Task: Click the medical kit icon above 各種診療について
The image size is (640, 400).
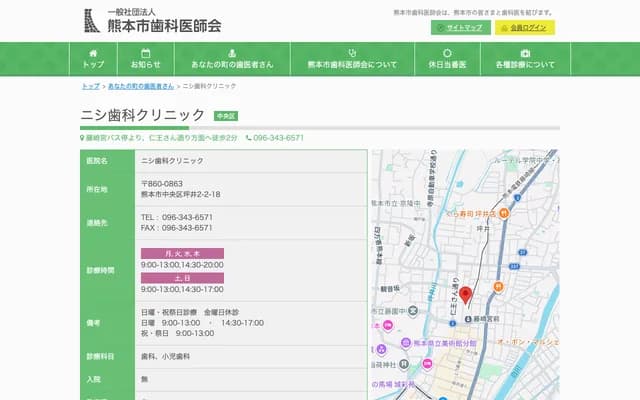Action: pos(525,53)
